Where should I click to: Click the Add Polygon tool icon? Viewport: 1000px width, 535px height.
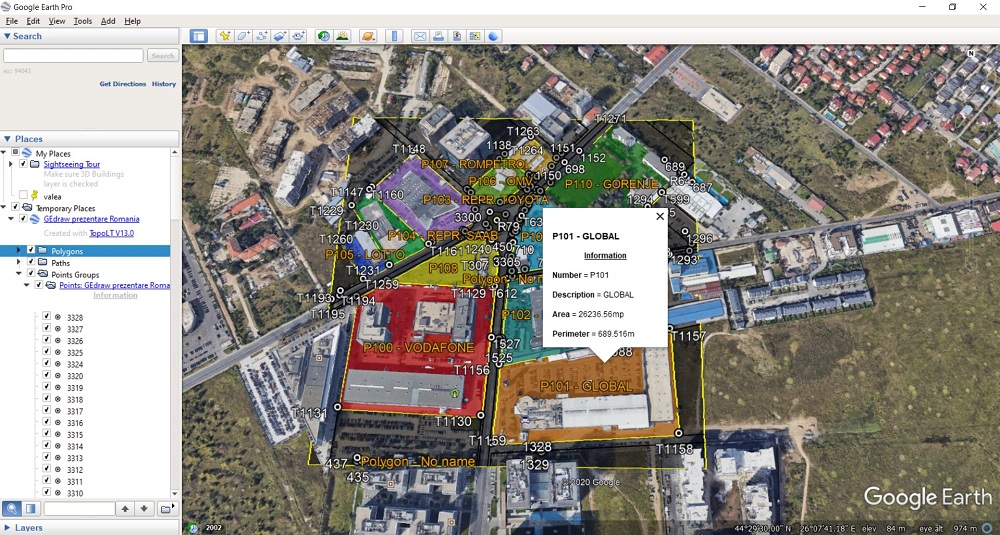(x=243, y=36)
